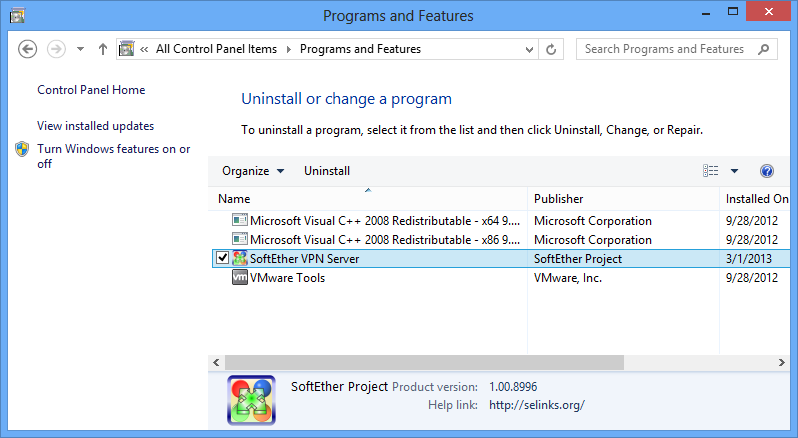The image size is (798, 438).
Task: Click Uninstall in the toolbar
Action: (327, 171)
